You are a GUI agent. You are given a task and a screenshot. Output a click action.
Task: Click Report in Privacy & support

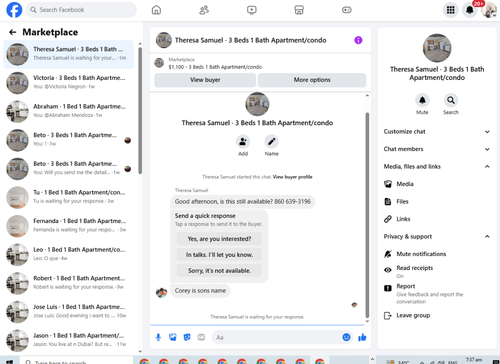437,293
